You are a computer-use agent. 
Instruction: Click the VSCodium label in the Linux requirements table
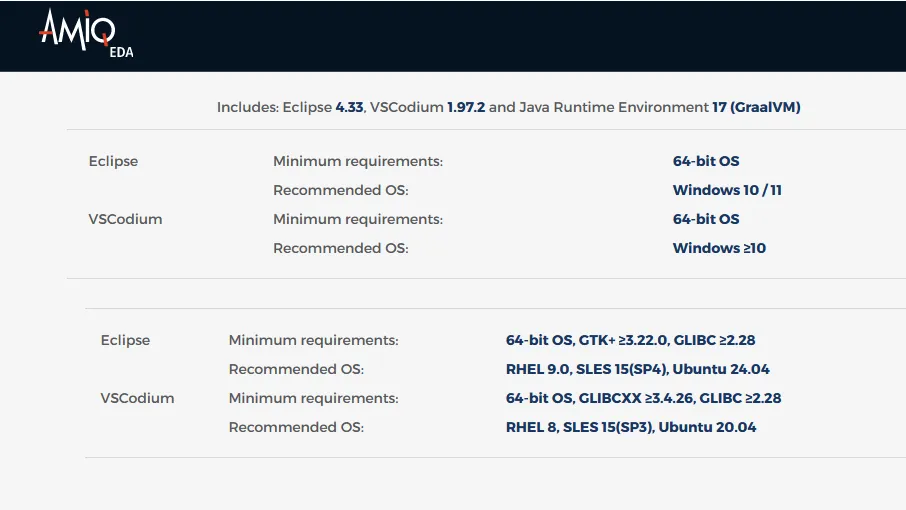(137, 398)
